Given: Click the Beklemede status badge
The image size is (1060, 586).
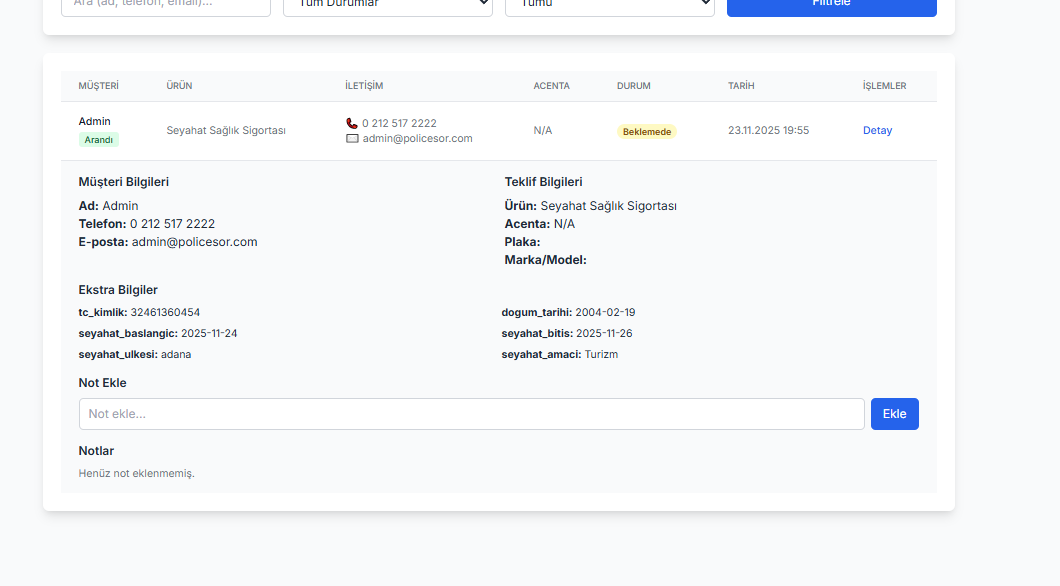Looking at the screenshot, I should click(x=646, y=132).
